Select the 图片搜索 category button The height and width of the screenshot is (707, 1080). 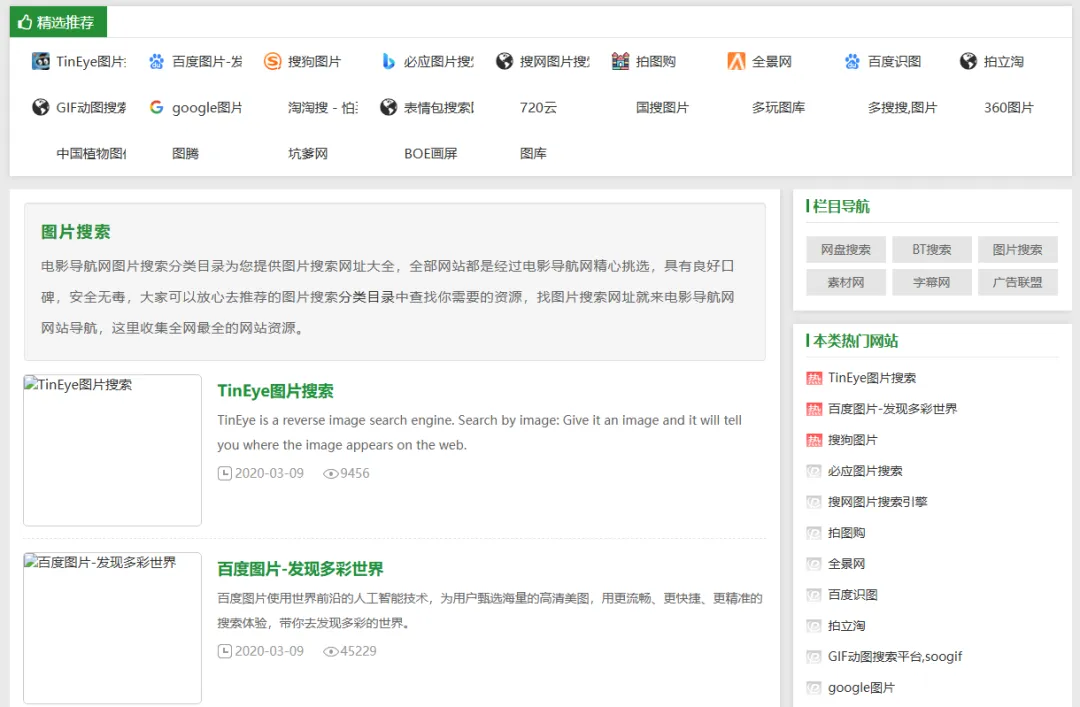click(1017, 249)
